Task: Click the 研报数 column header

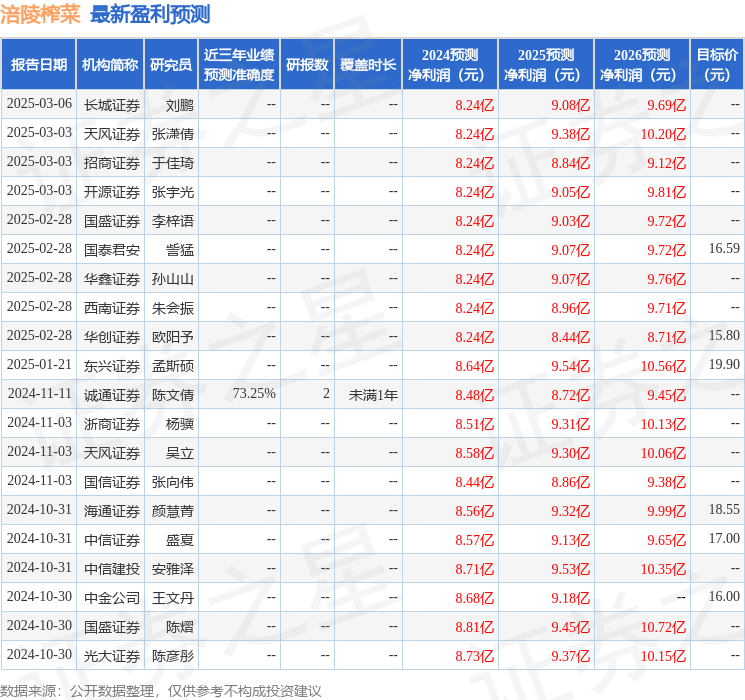Action: [x=307, y=65]
